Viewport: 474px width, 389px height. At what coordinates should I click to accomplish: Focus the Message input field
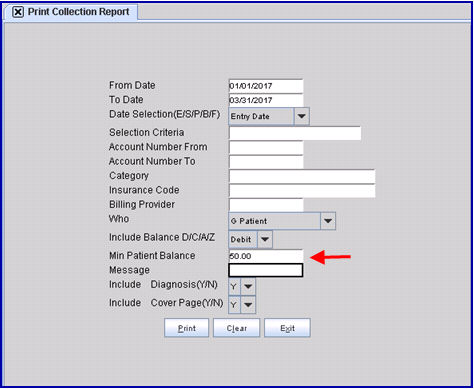[266, 270]
